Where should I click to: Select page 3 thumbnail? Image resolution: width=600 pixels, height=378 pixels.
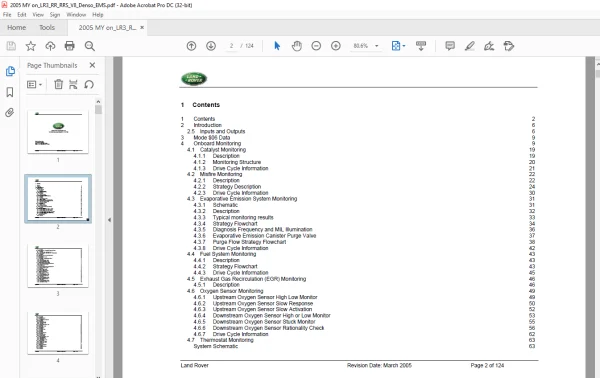[x=58, y=265]
